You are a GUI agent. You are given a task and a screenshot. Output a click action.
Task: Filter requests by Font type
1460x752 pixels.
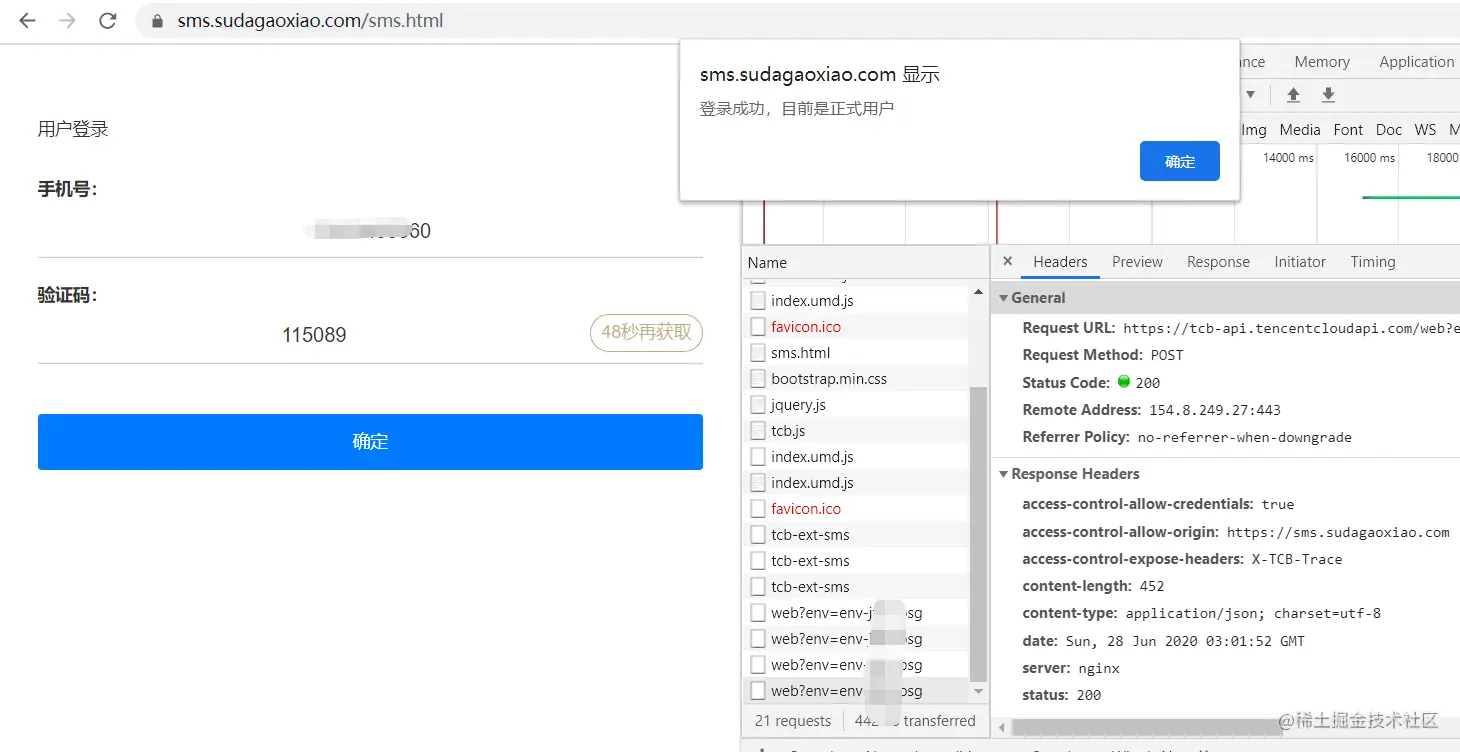[1348, 130]
